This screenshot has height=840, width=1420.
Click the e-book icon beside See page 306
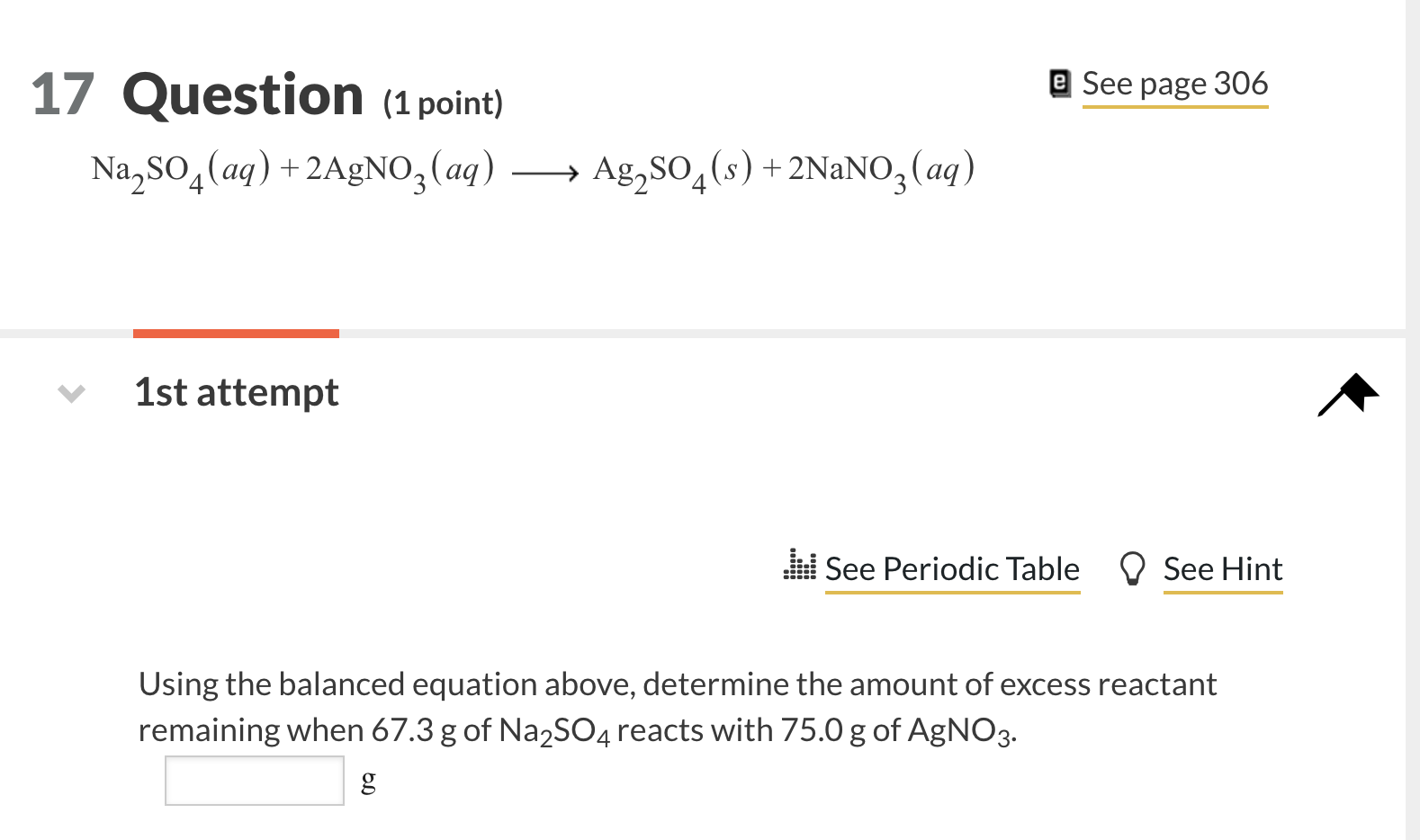1058,82
